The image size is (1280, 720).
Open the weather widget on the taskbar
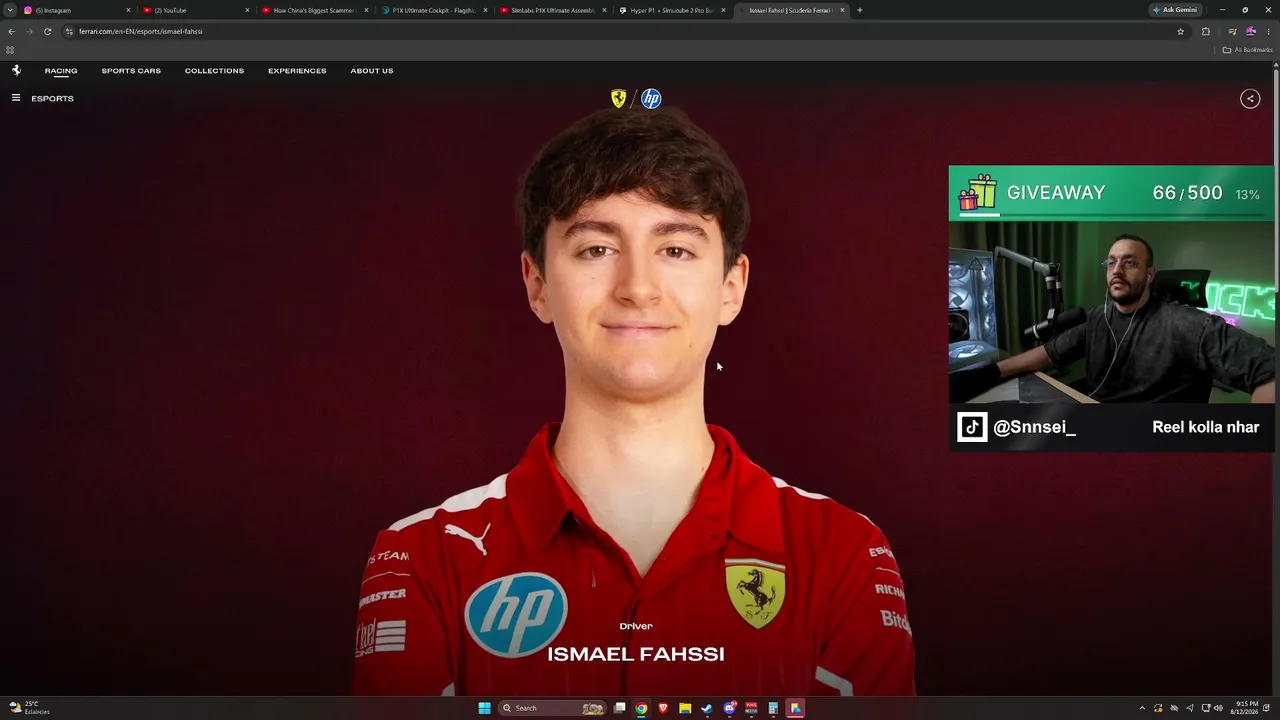tap(29, 708)
